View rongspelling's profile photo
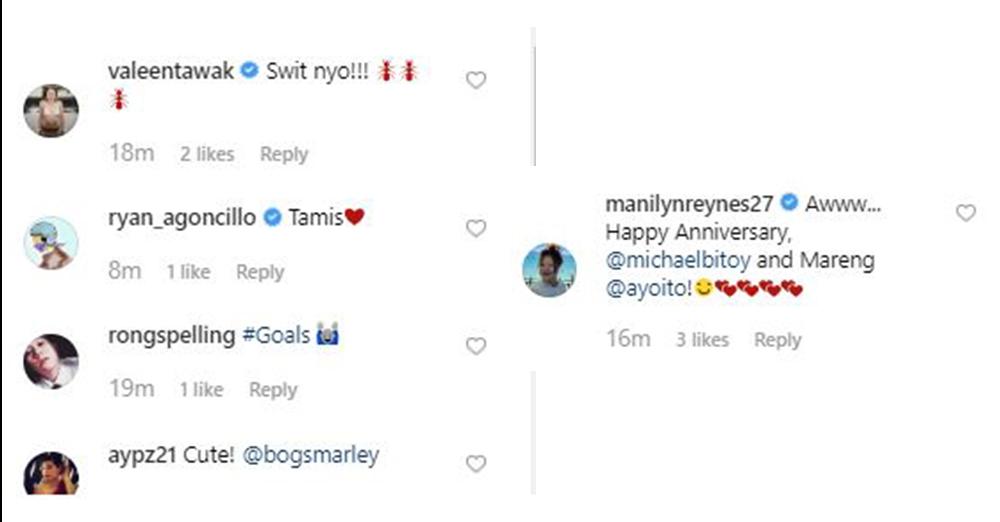Screen dimensions: 1000x522 (51, 360)
